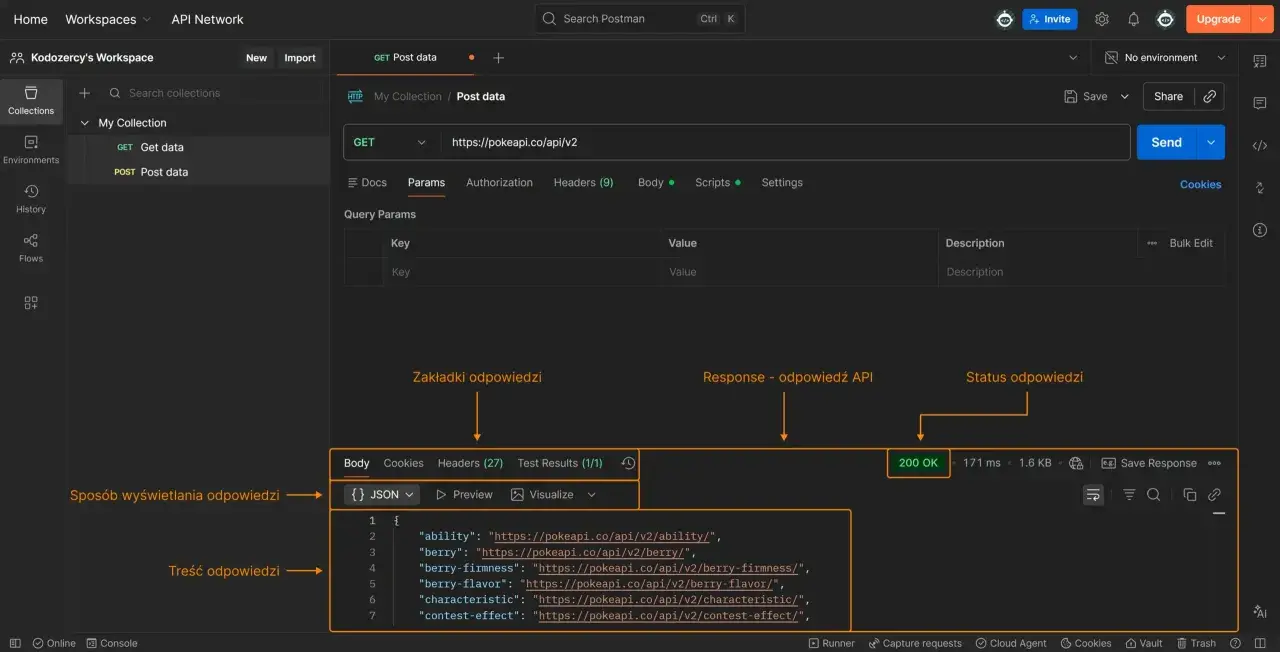Click the response history clock icon
Screen dimensions: 1280x652
[x=628, y=463]
